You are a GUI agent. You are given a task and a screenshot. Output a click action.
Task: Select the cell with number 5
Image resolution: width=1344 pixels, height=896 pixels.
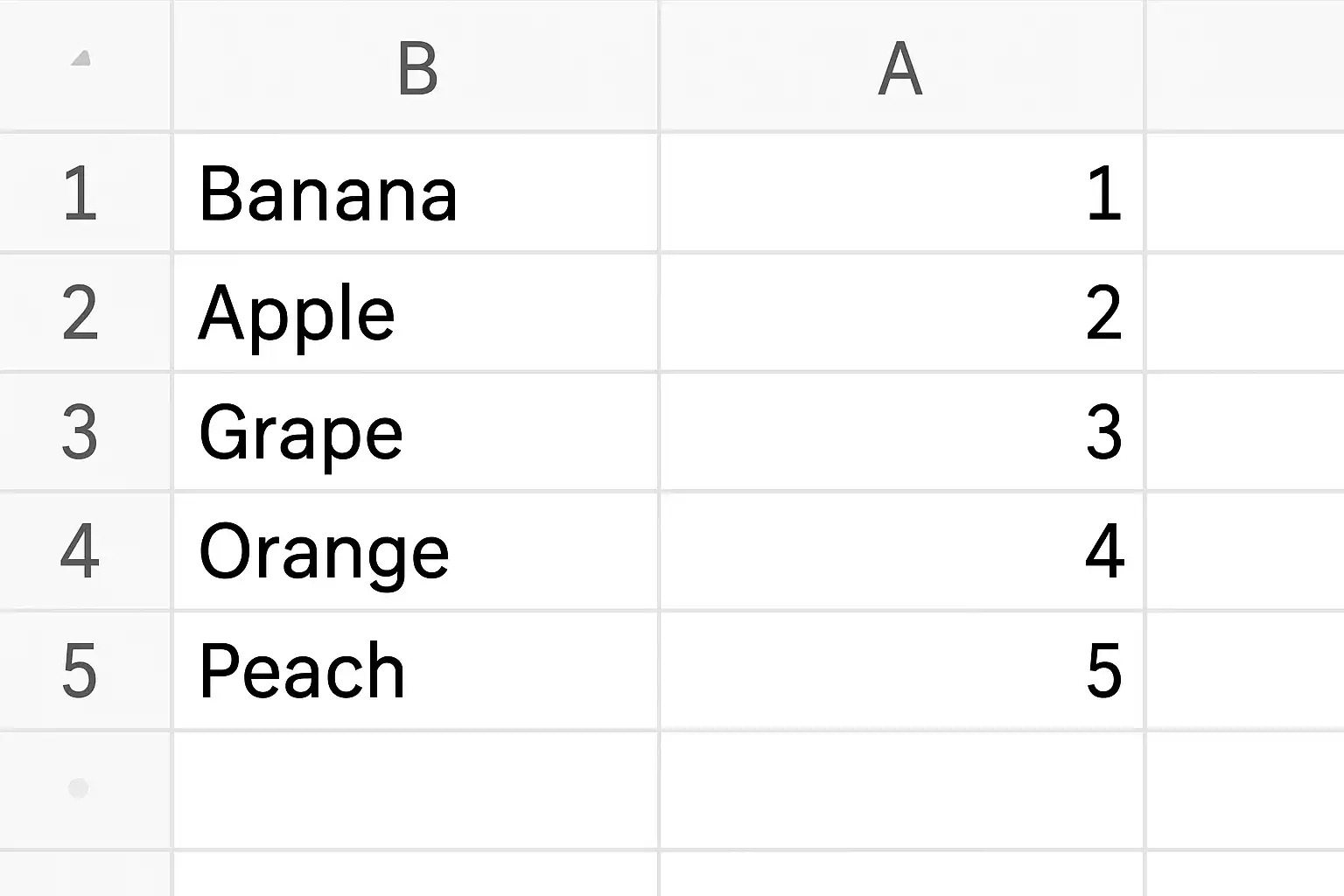coord(901,670)
